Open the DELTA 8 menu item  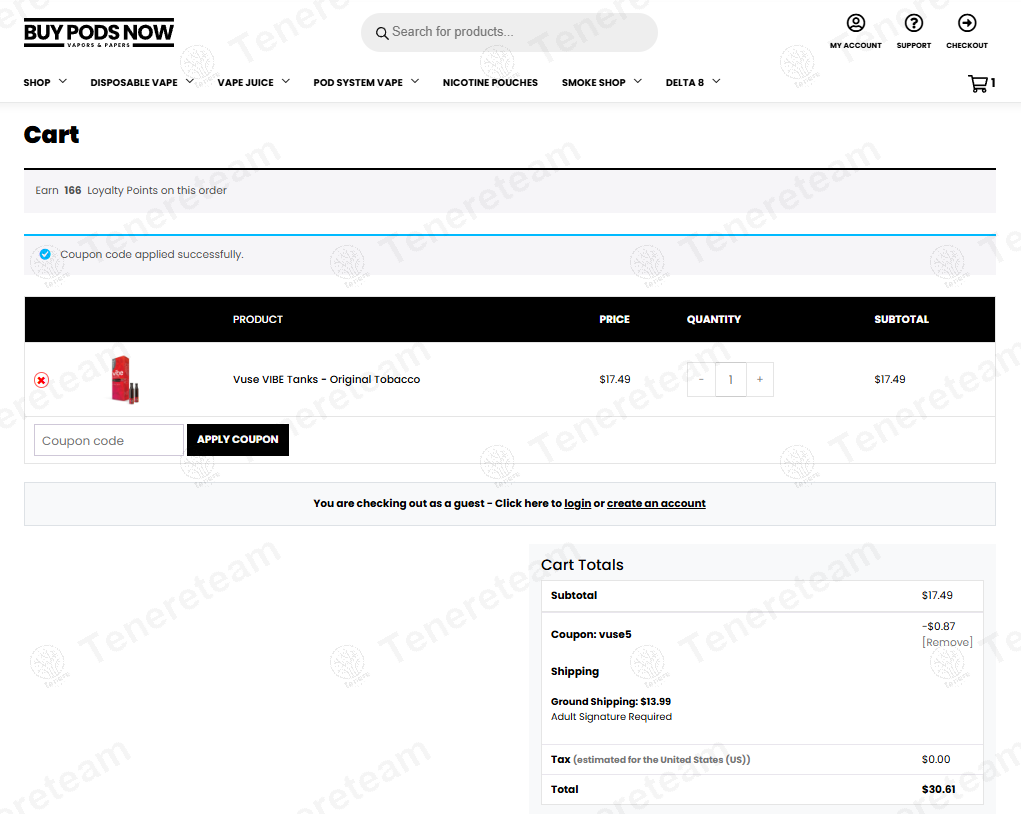[685, 83]
